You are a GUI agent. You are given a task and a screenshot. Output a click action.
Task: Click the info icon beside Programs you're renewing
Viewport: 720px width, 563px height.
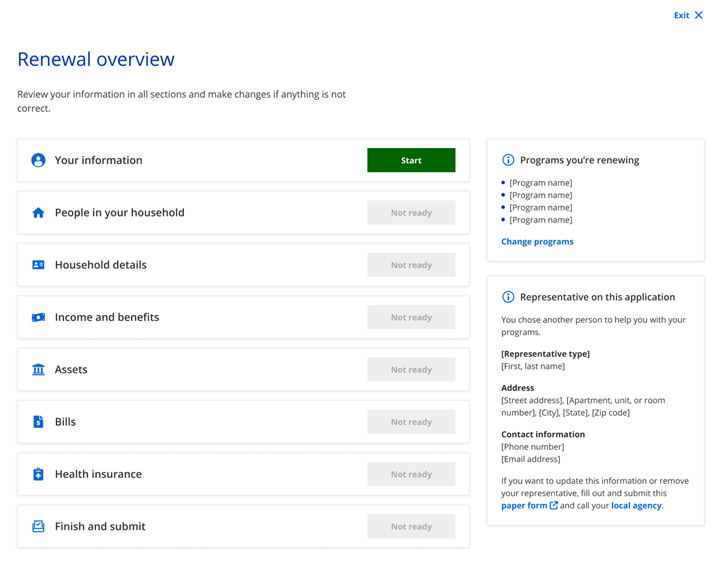pyautogui.click(x=508, y=160)
